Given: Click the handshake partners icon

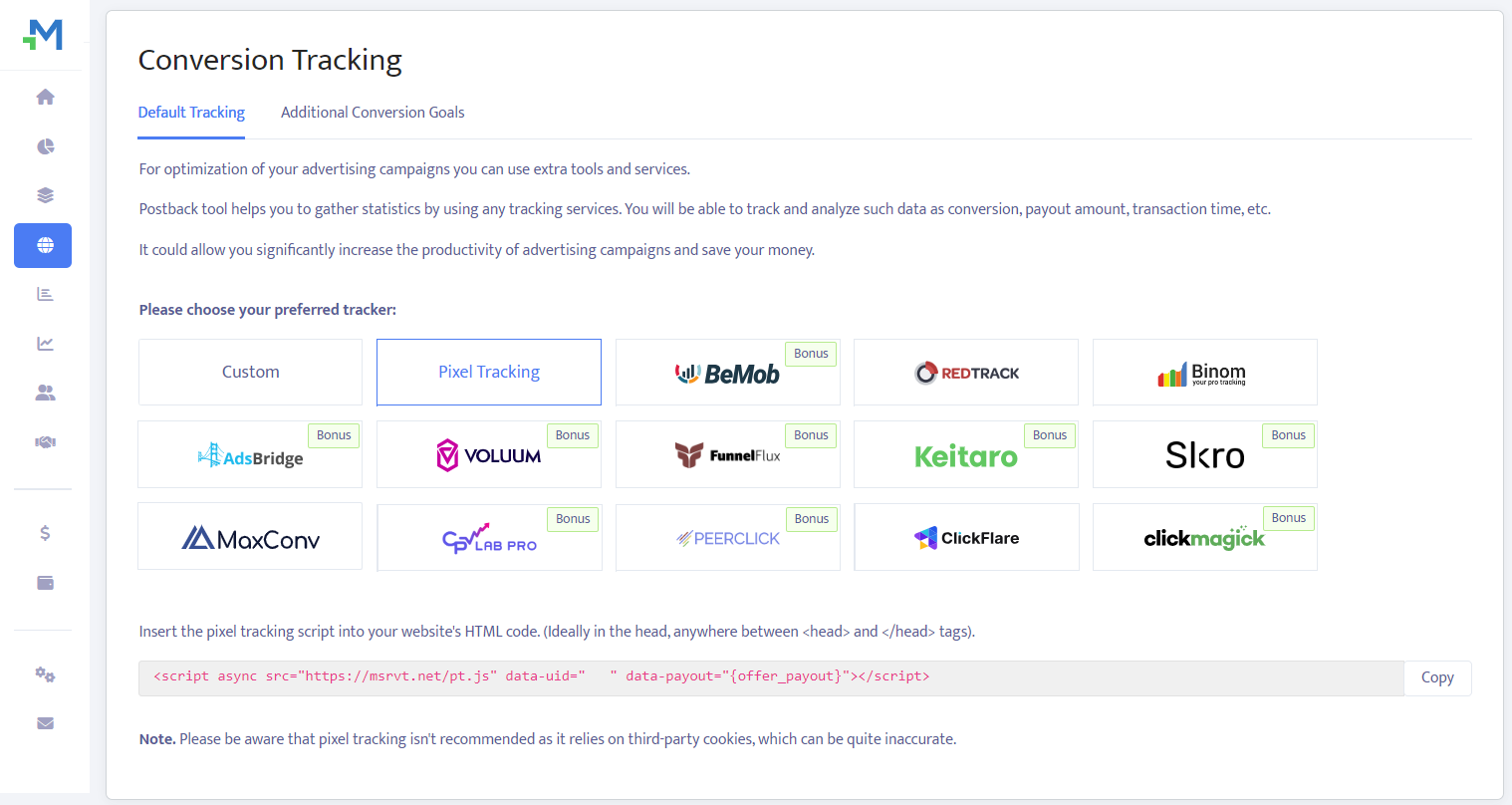Looking at the screenshot, I should [x=45, y=442].
